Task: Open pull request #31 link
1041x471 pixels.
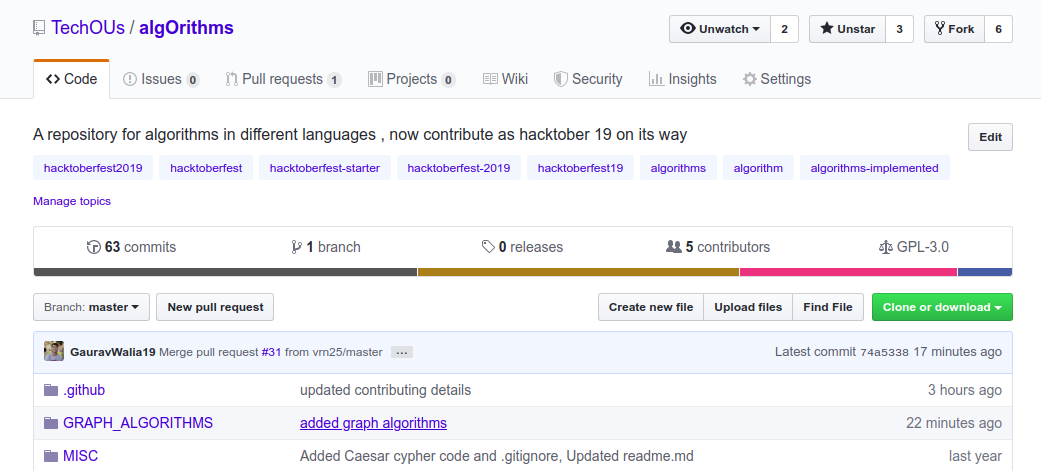Action: coord(272,352)
